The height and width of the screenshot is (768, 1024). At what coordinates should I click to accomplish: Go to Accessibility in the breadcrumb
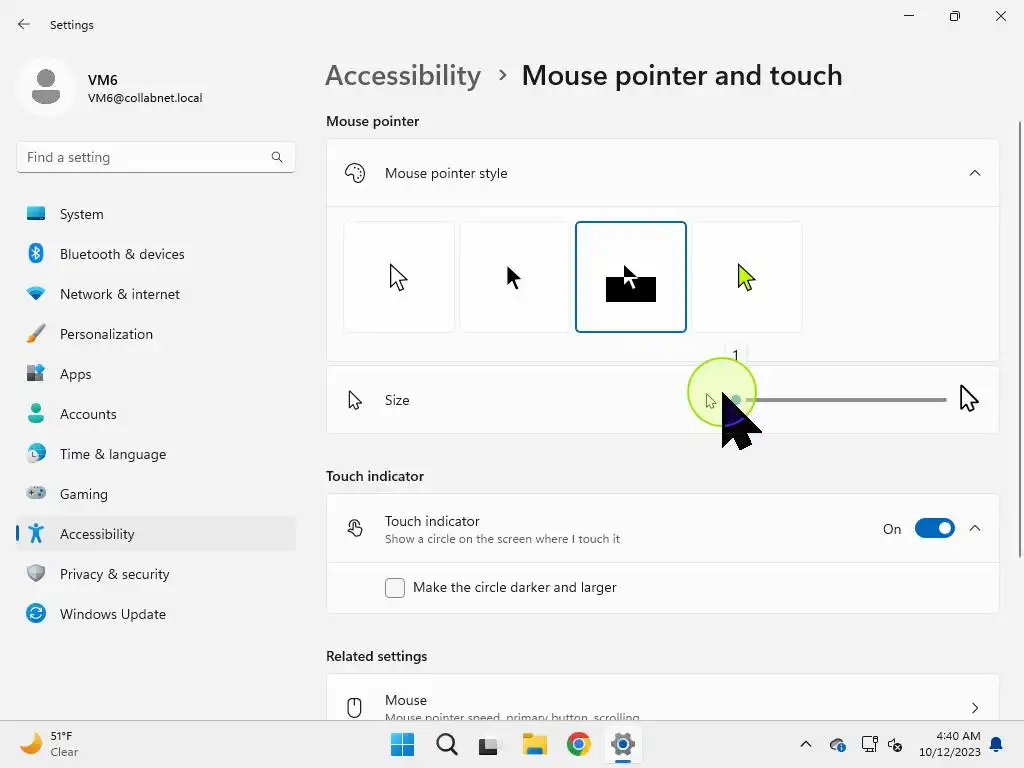point(404,76)
